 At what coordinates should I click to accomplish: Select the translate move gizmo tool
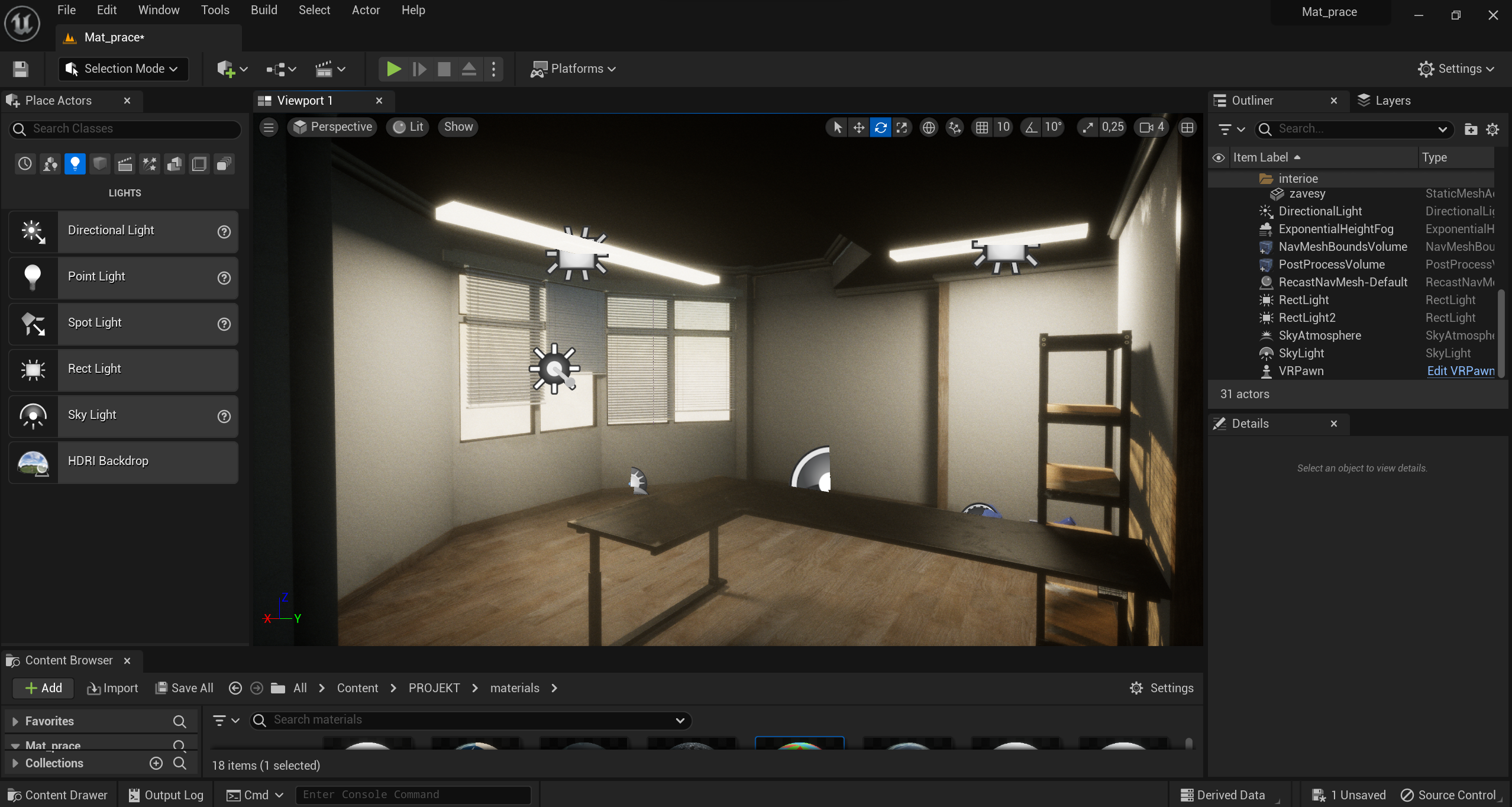(x=858, y=127)
